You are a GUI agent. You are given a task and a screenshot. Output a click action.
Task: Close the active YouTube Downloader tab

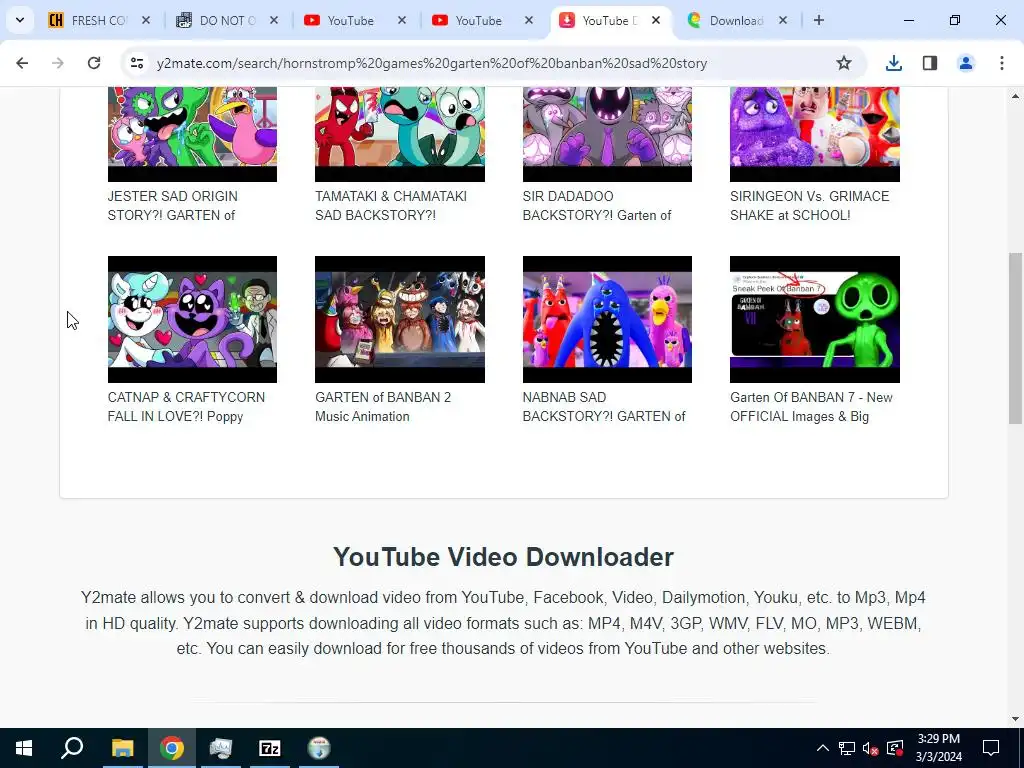click(x=656, y=20)
